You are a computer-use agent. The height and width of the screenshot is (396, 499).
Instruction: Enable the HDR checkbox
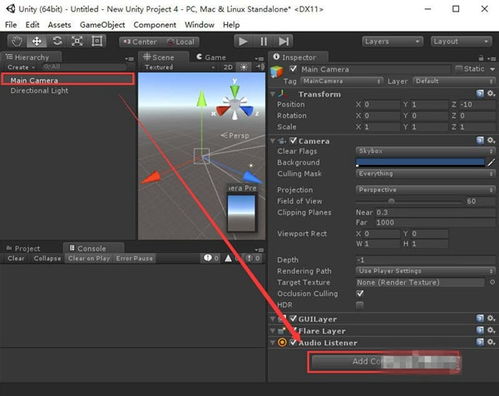click(360, 305)
